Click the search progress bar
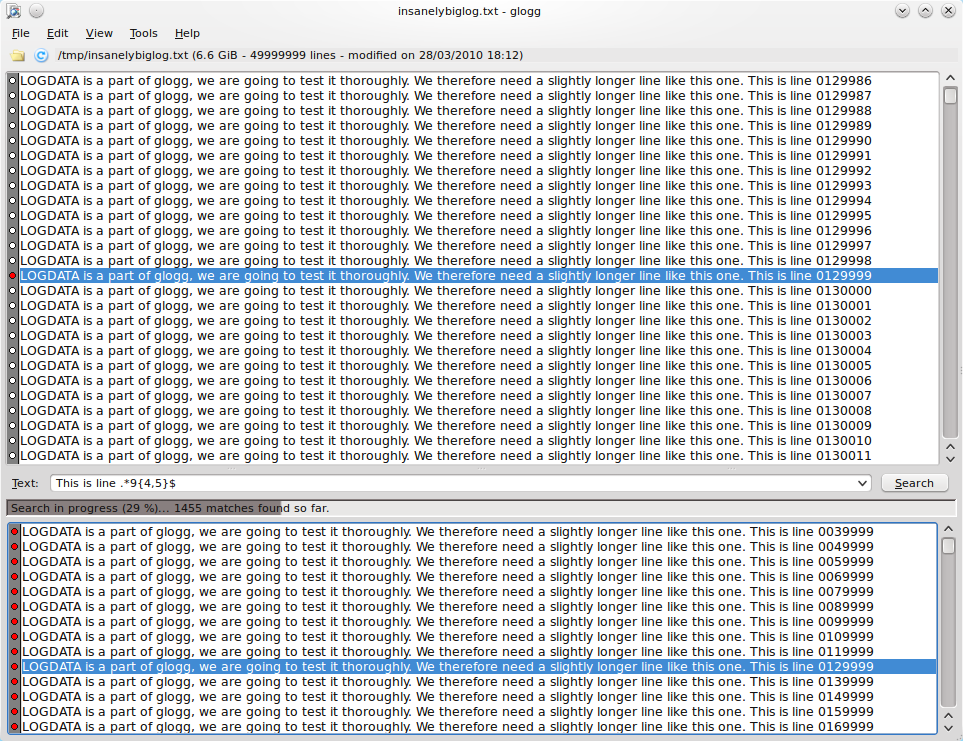 pos(480,508)
